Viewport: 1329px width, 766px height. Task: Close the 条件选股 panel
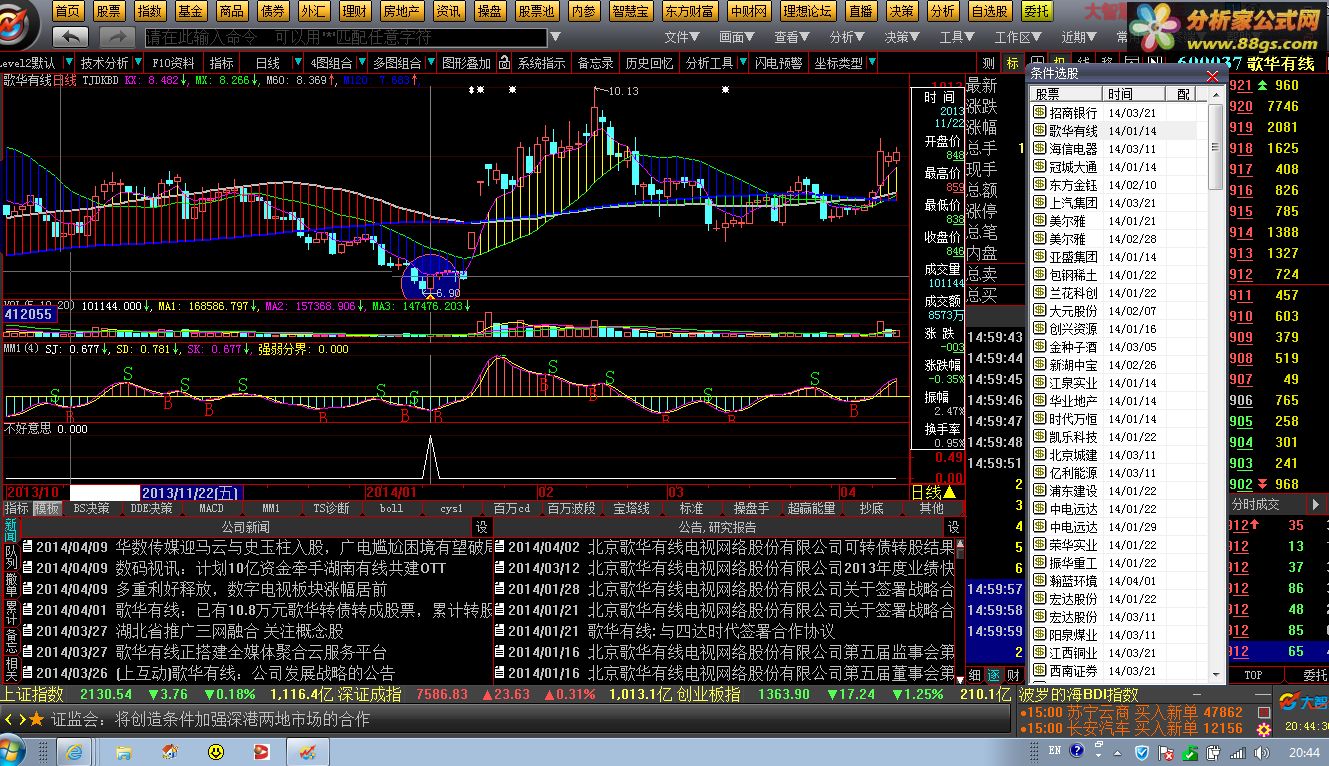tap(1214, 75)
